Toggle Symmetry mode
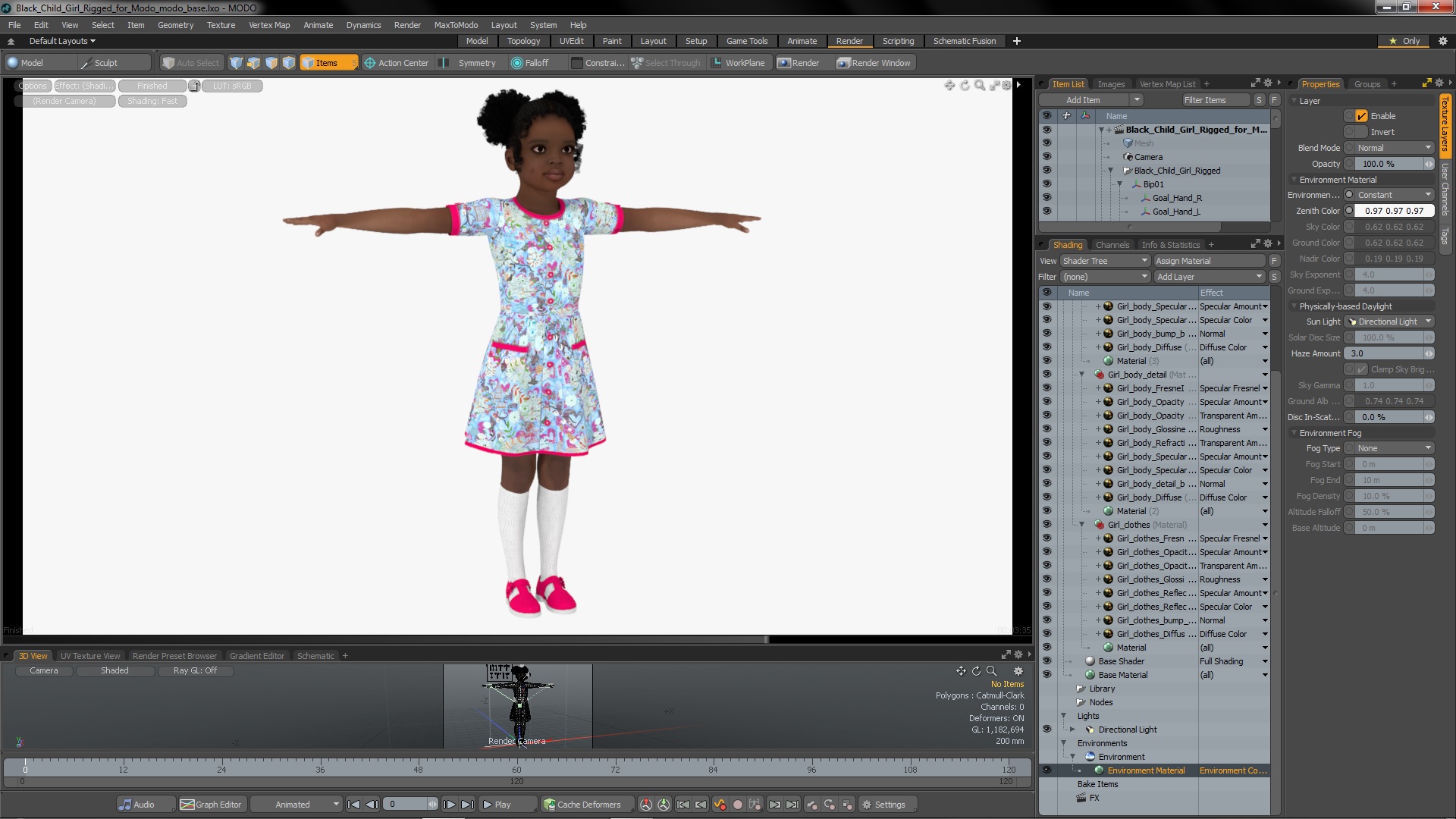Image resolution: width=1456 pixels, height=819 pixels. tap(469, 63)
